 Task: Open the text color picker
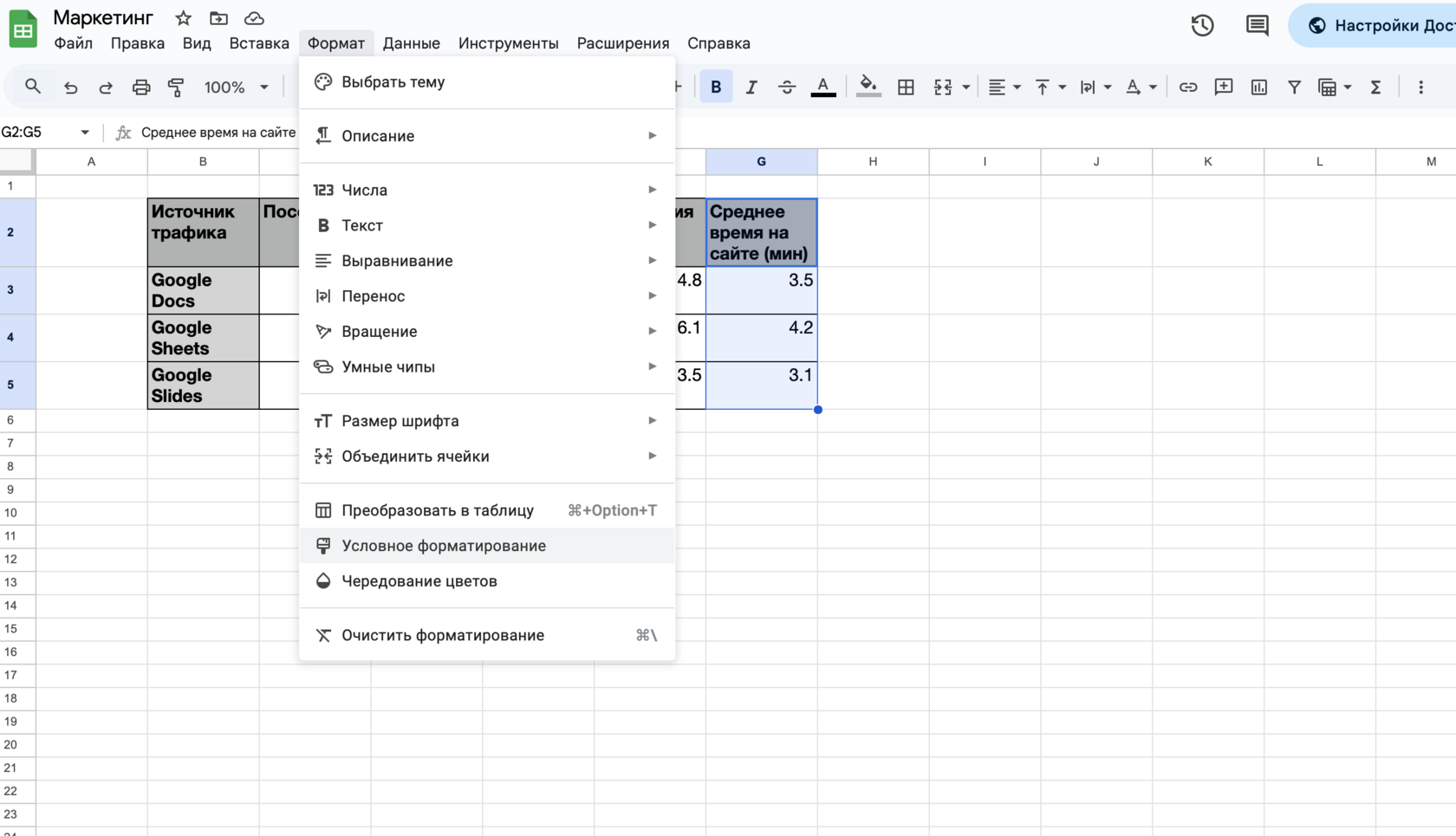point(823,87)
